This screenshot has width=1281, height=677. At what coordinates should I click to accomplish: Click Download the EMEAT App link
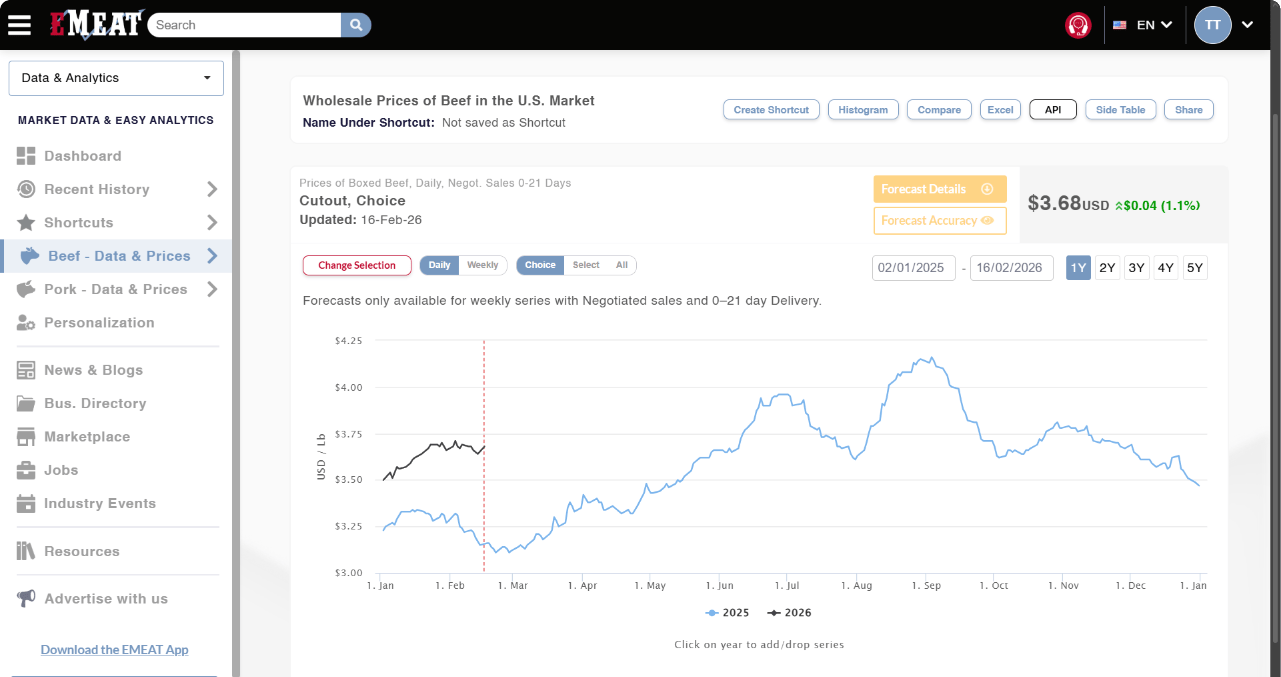coord(114,650)
